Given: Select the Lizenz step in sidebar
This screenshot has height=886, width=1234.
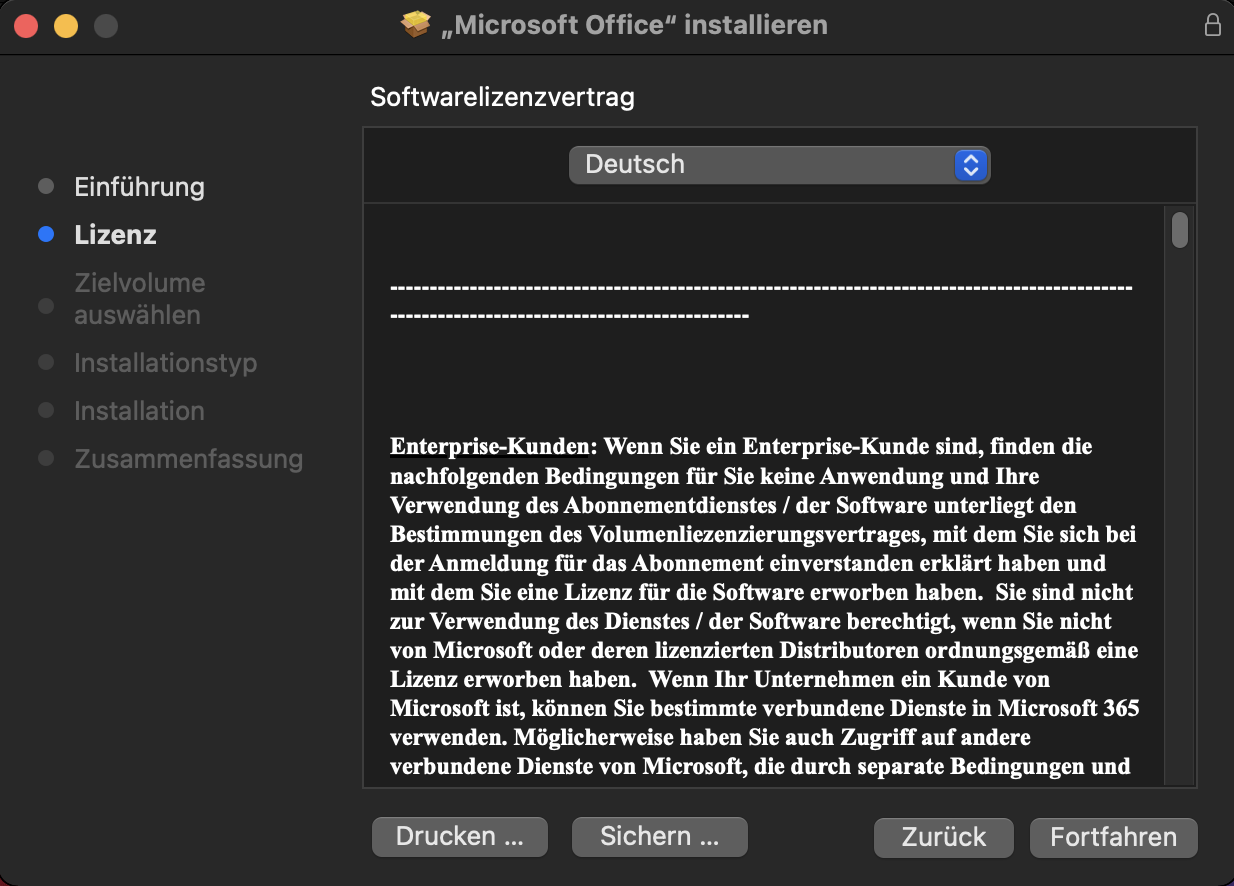Looking at the screenshot, I should (115, 235).
